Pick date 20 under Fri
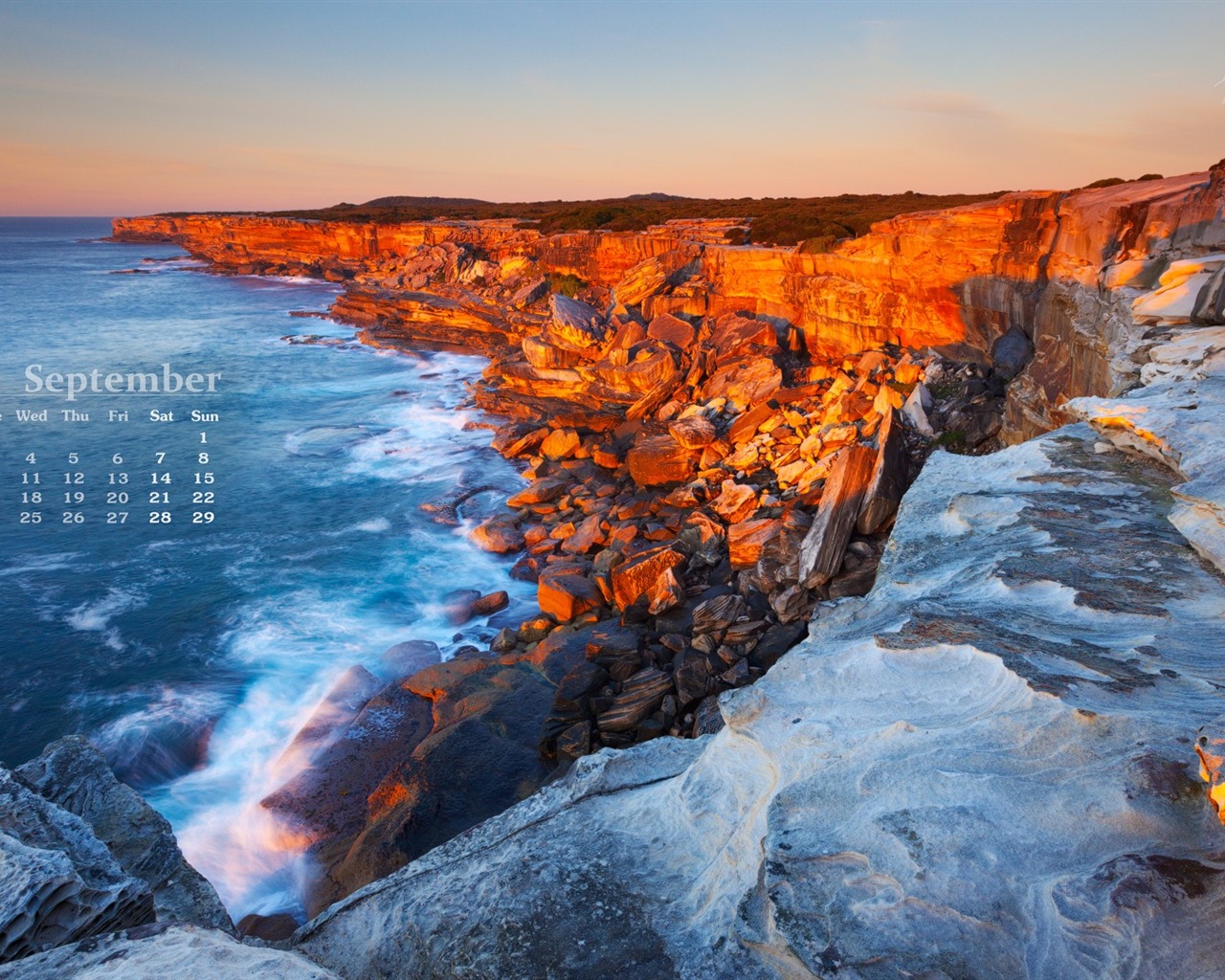The height and width of the screenshot is (980, 1225). pos(117,498)
